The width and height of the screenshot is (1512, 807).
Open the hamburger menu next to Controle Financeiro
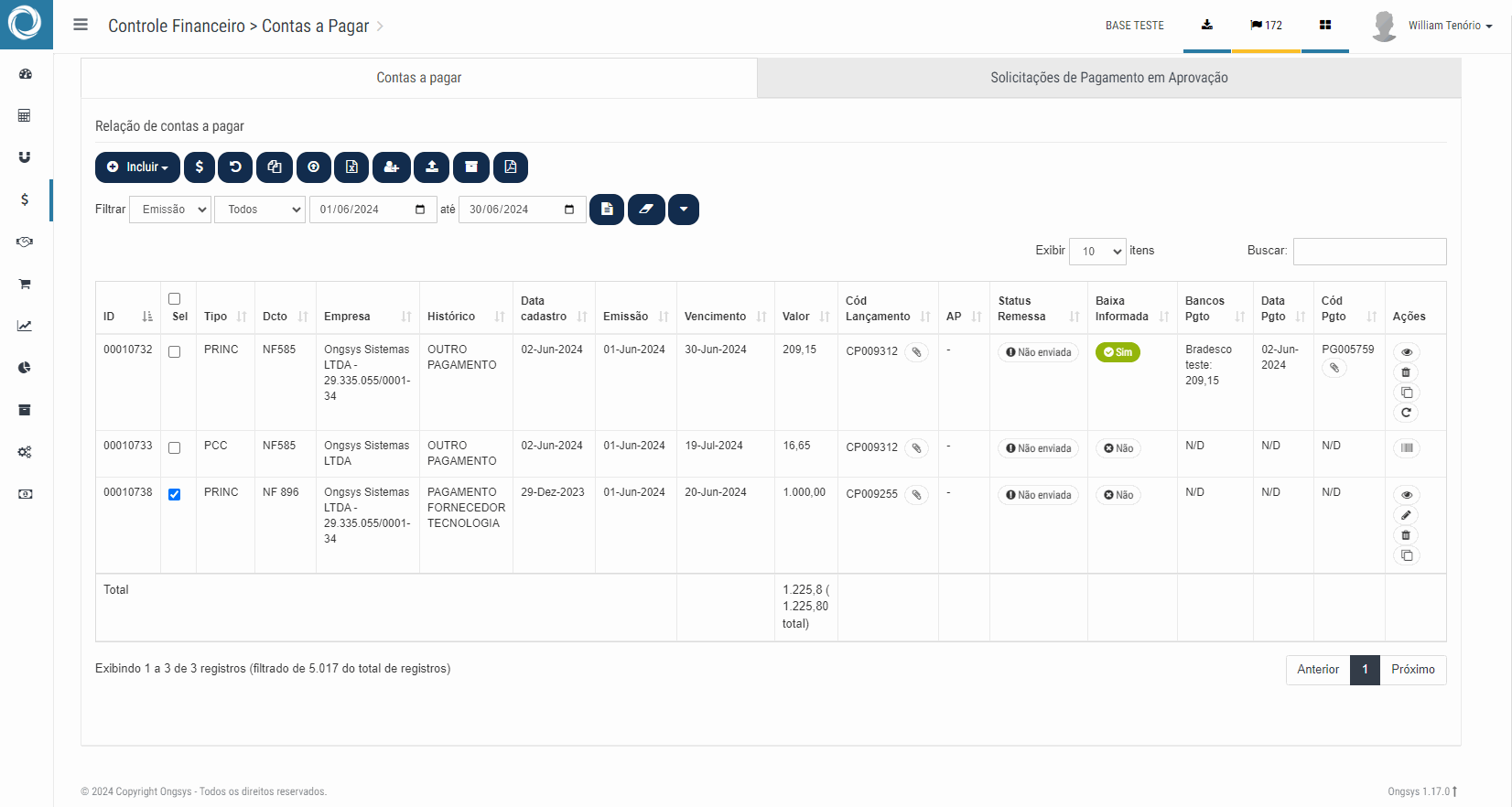(81, 25)
